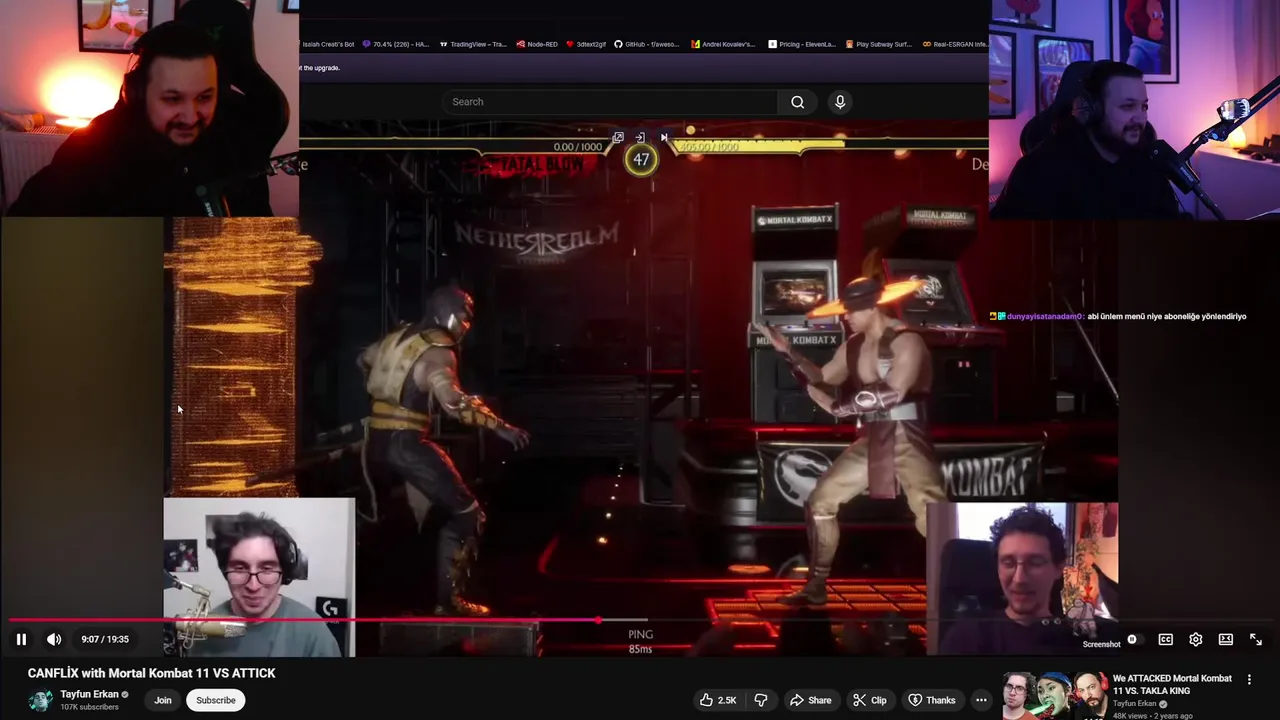This screenshot has width=1280, height=720.
Task: Send Thanks to the creator
Action: [x=931, y=700]
